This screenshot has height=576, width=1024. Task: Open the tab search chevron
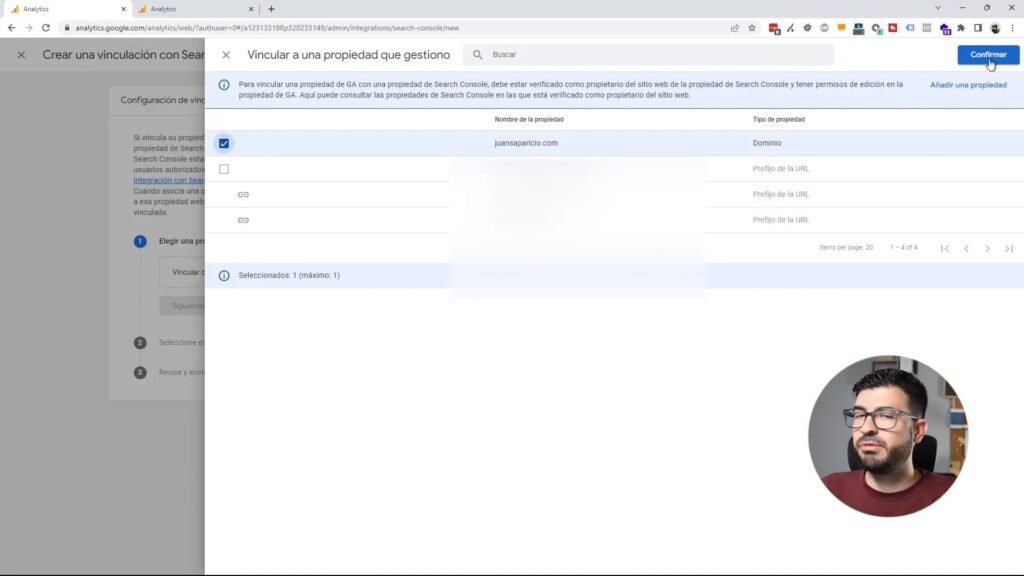click(938, 8)
